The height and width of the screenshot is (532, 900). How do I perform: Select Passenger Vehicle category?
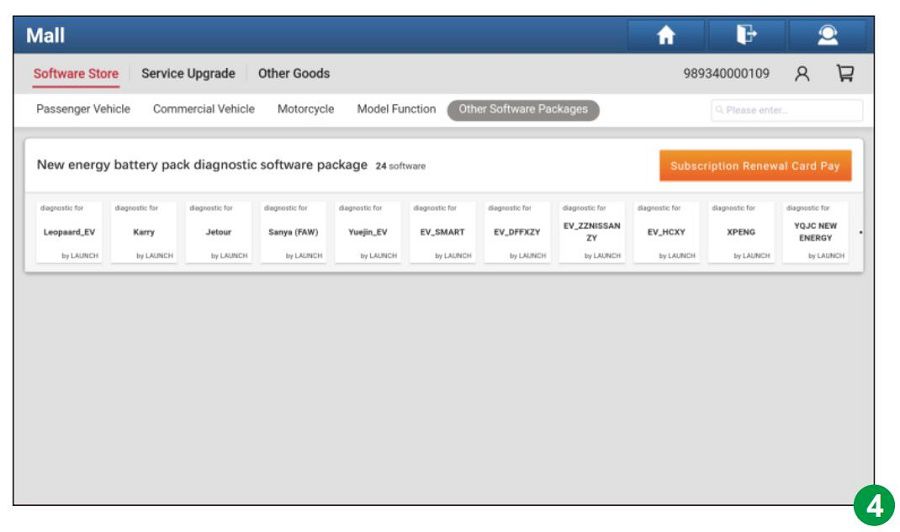[83, 110]
